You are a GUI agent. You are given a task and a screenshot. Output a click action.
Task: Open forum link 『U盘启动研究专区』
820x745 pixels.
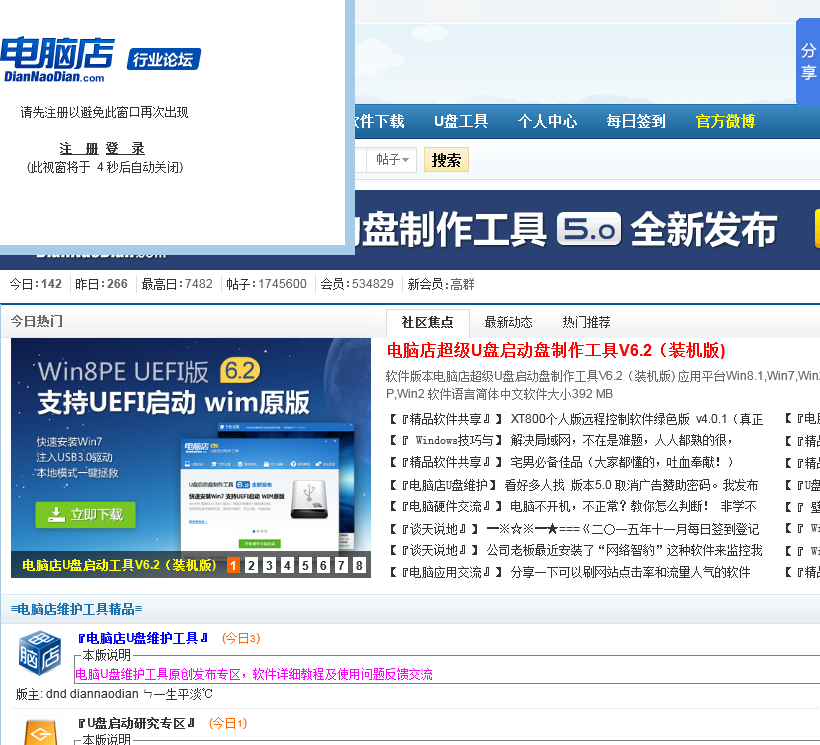point(136,723)
